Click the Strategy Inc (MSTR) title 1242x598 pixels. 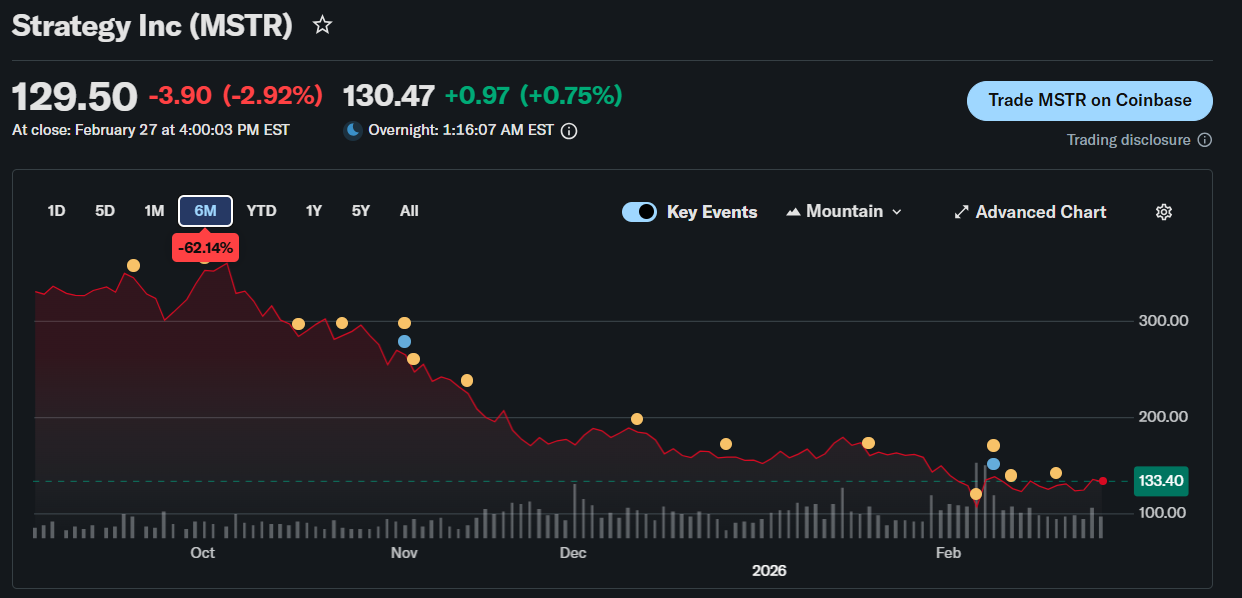[x=152, y=26]
